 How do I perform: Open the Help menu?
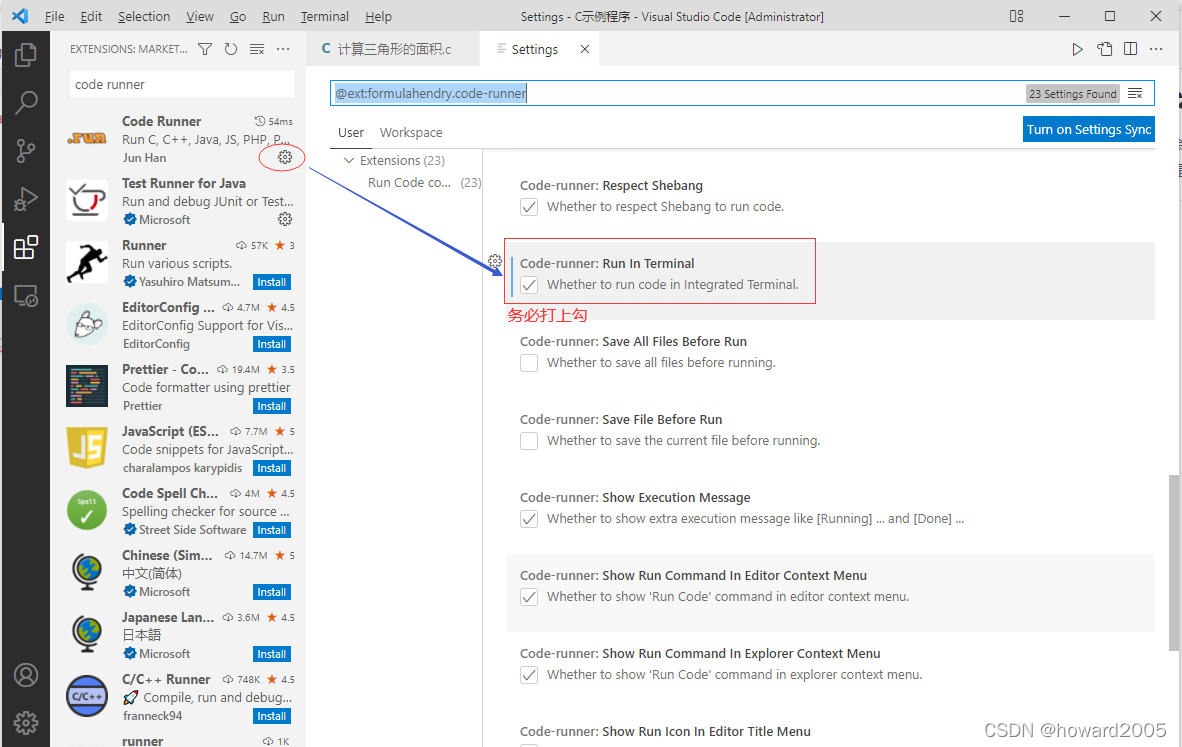pos(378,17)
